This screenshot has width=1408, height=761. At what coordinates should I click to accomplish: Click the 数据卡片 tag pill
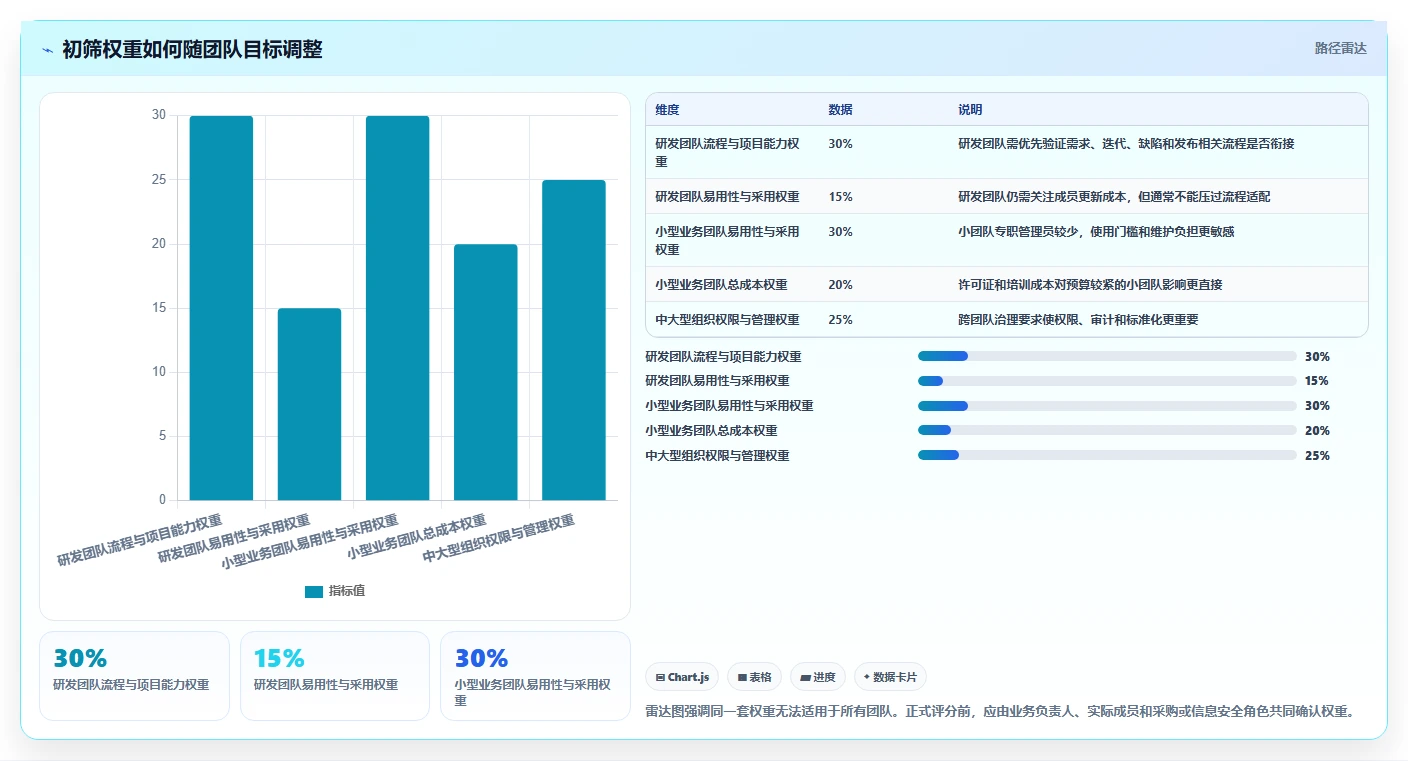890,677
